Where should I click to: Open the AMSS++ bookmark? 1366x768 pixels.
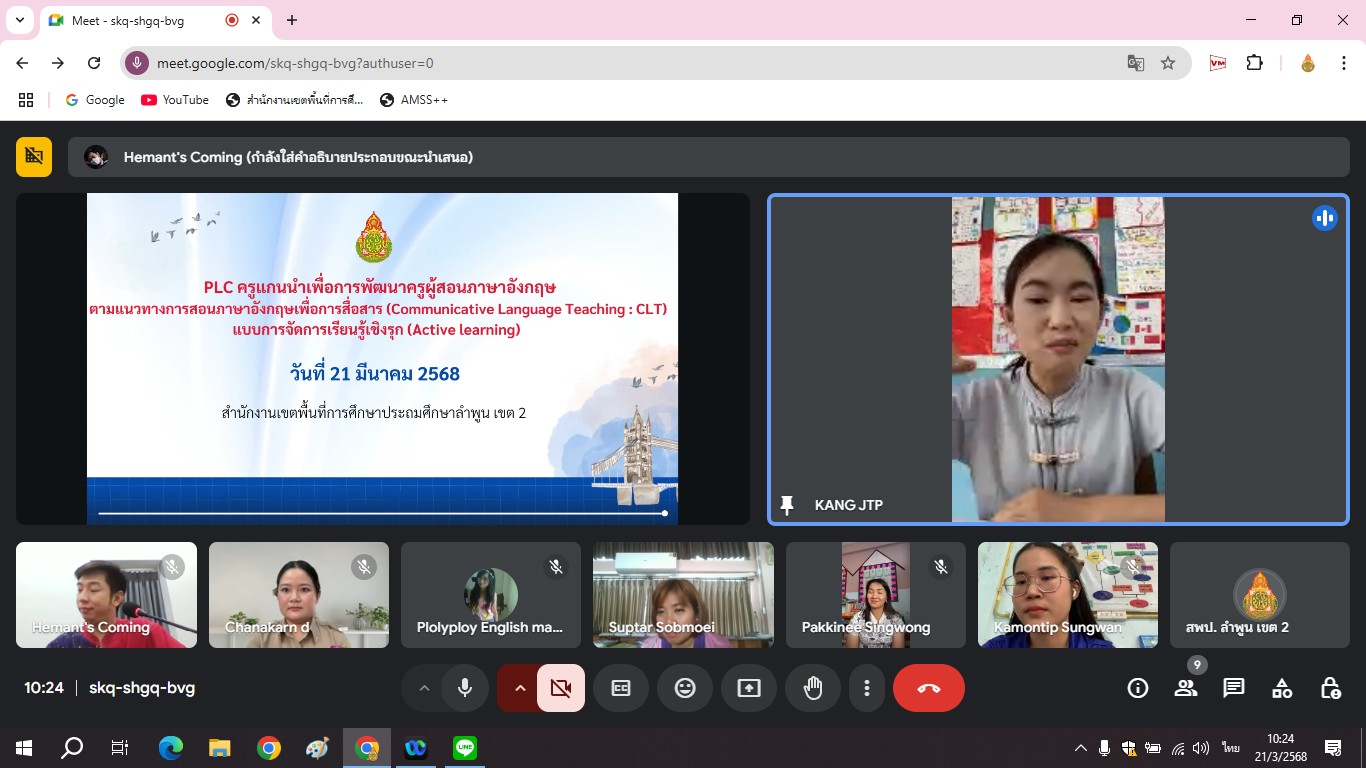coord(414,100)
